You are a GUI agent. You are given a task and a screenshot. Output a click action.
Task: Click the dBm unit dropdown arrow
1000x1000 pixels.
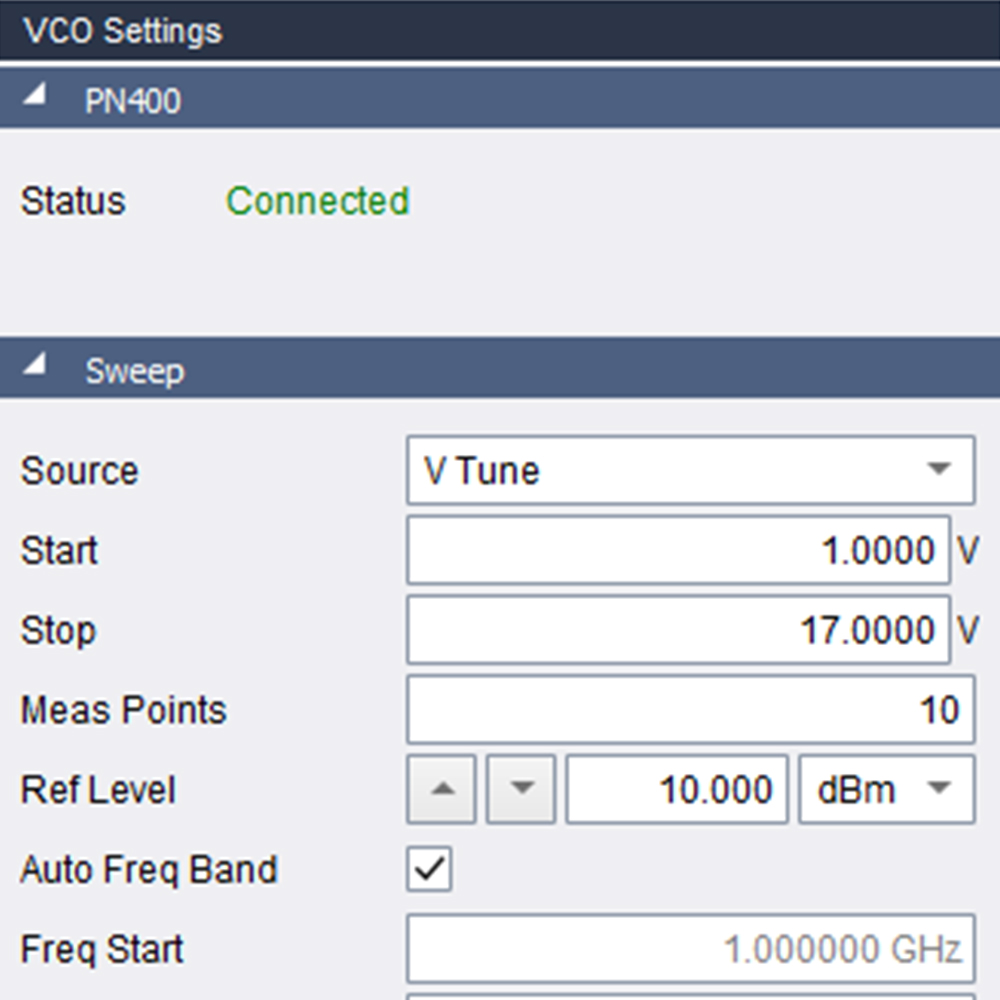click(941, 789)
